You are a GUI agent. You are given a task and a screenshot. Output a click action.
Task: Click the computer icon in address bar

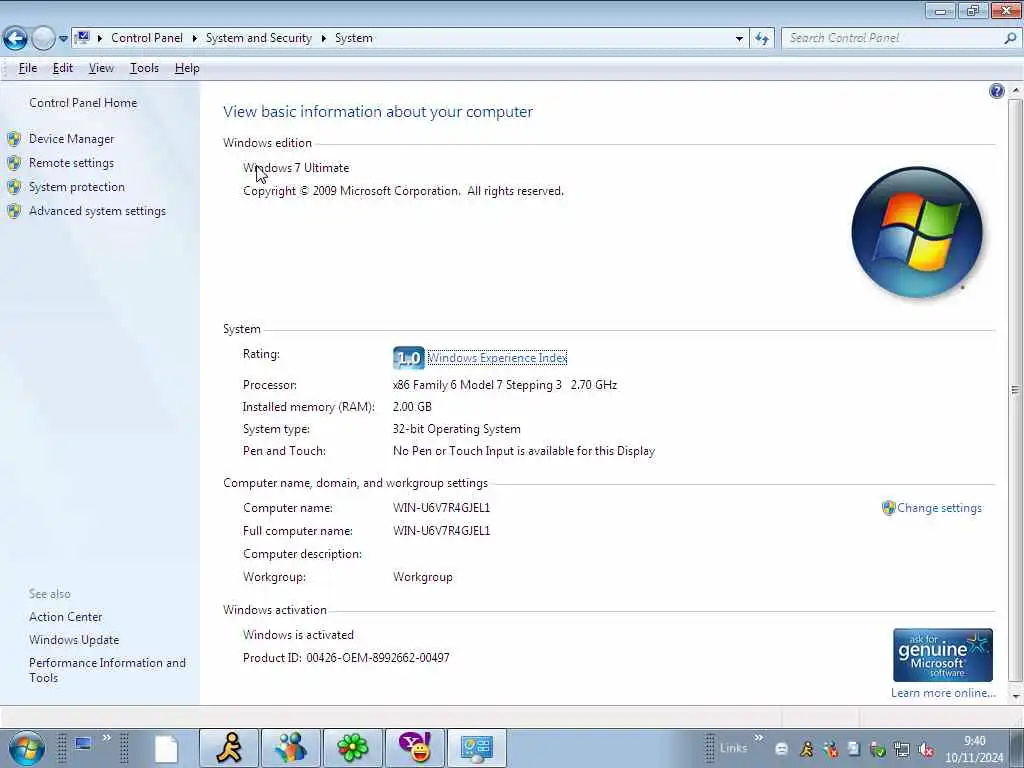click(x=83, y=38)
